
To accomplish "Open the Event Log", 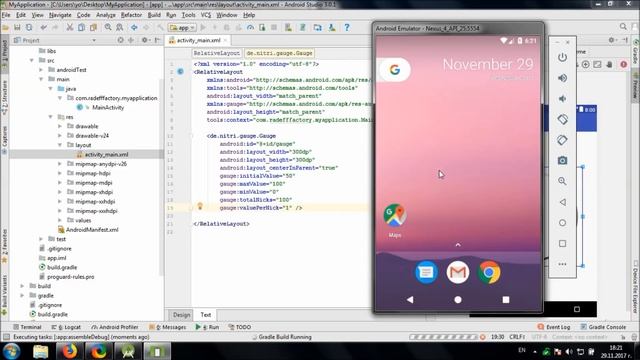I will (554, 327).
